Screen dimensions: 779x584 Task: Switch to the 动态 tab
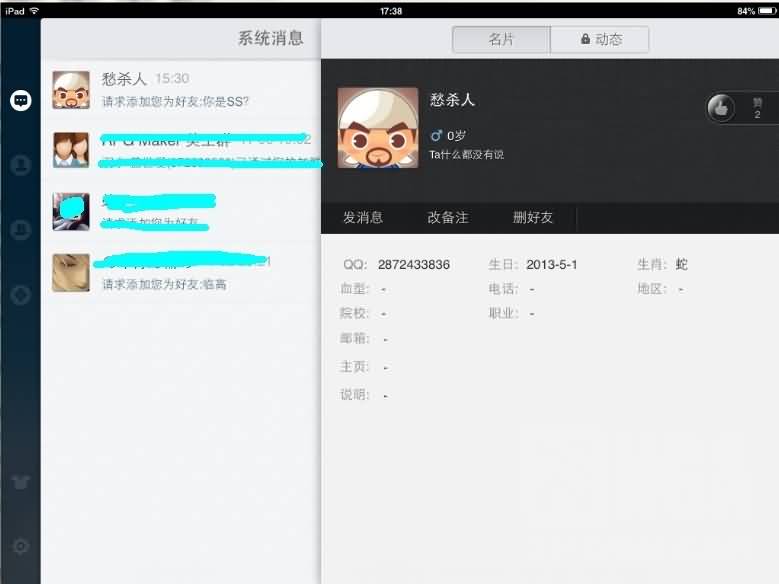(600, 39)
